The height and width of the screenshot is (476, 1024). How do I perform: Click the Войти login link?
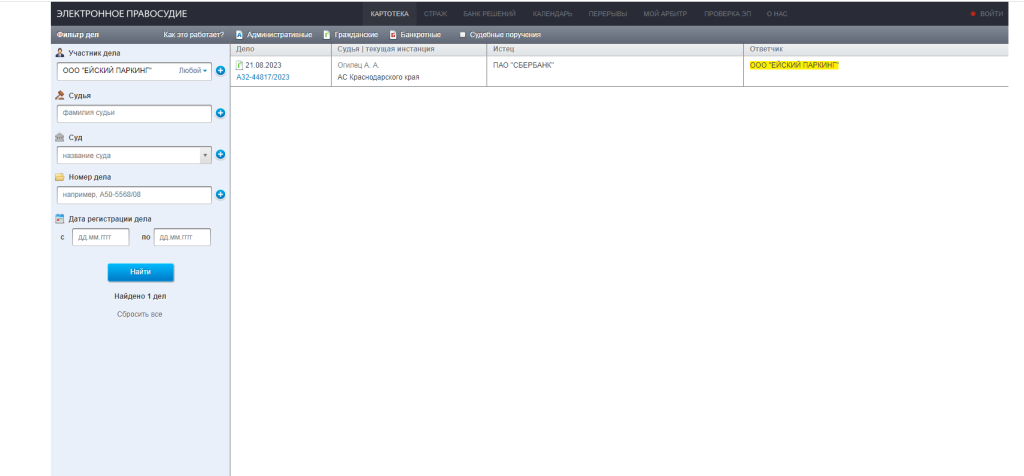[x=991, y=14]
